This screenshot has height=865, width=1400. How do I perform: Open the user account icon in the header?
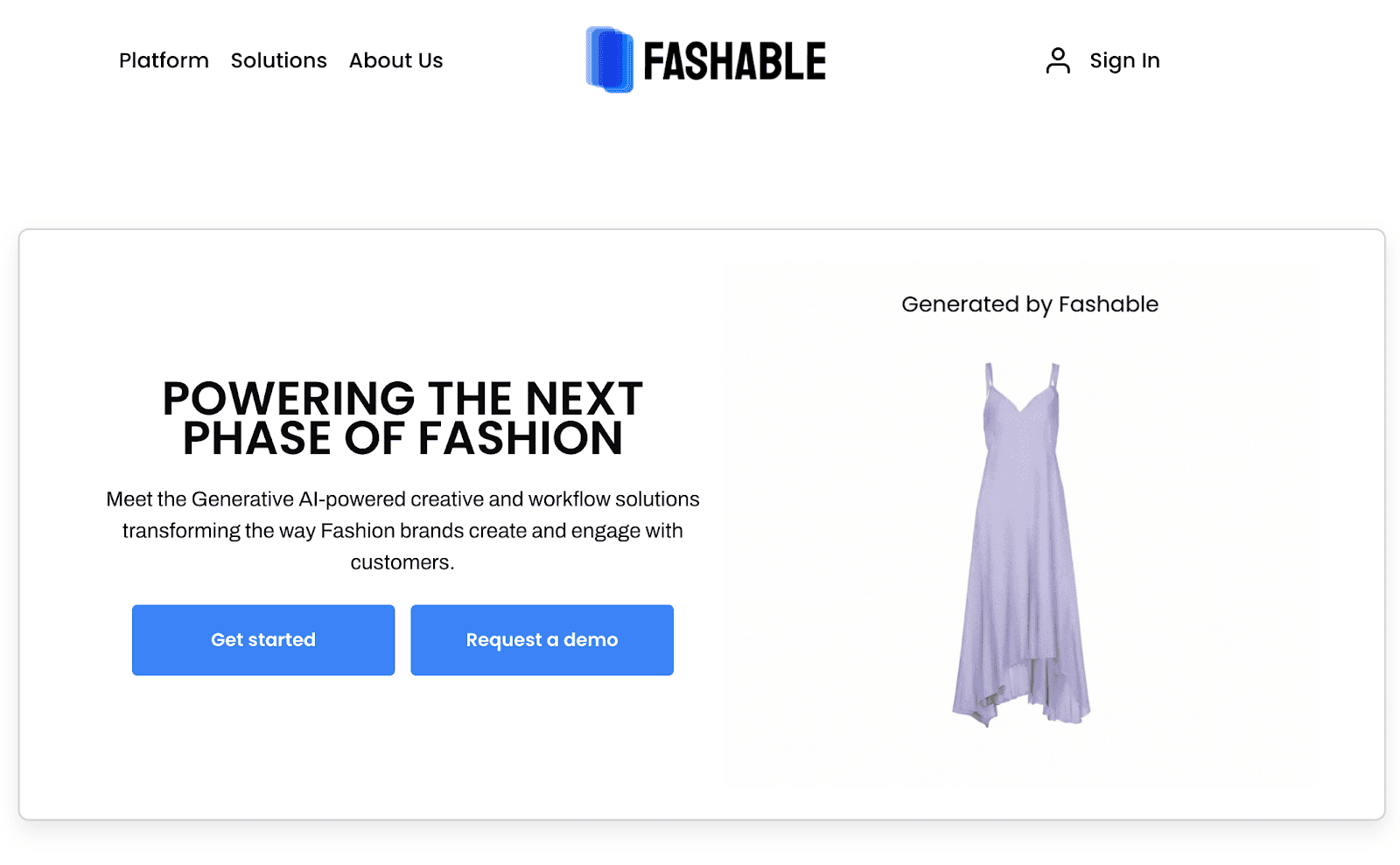tap(1059, 59)
